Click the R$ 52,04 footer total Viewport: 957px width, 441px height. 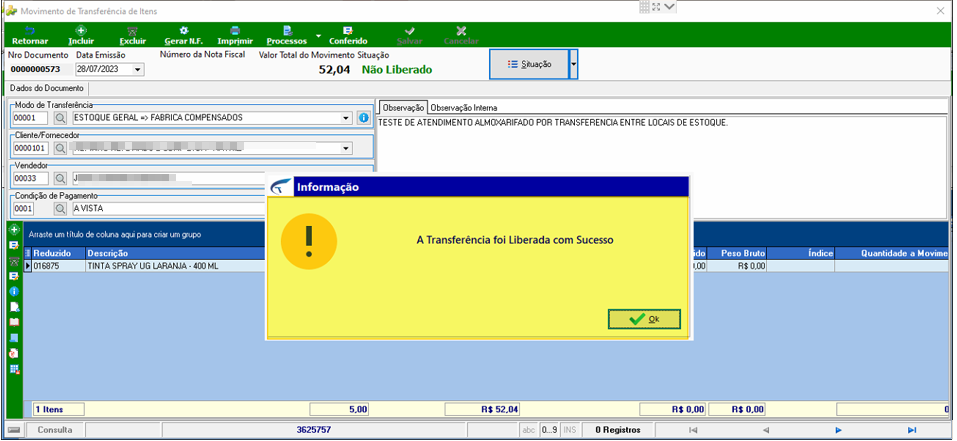tap(483, 409)
